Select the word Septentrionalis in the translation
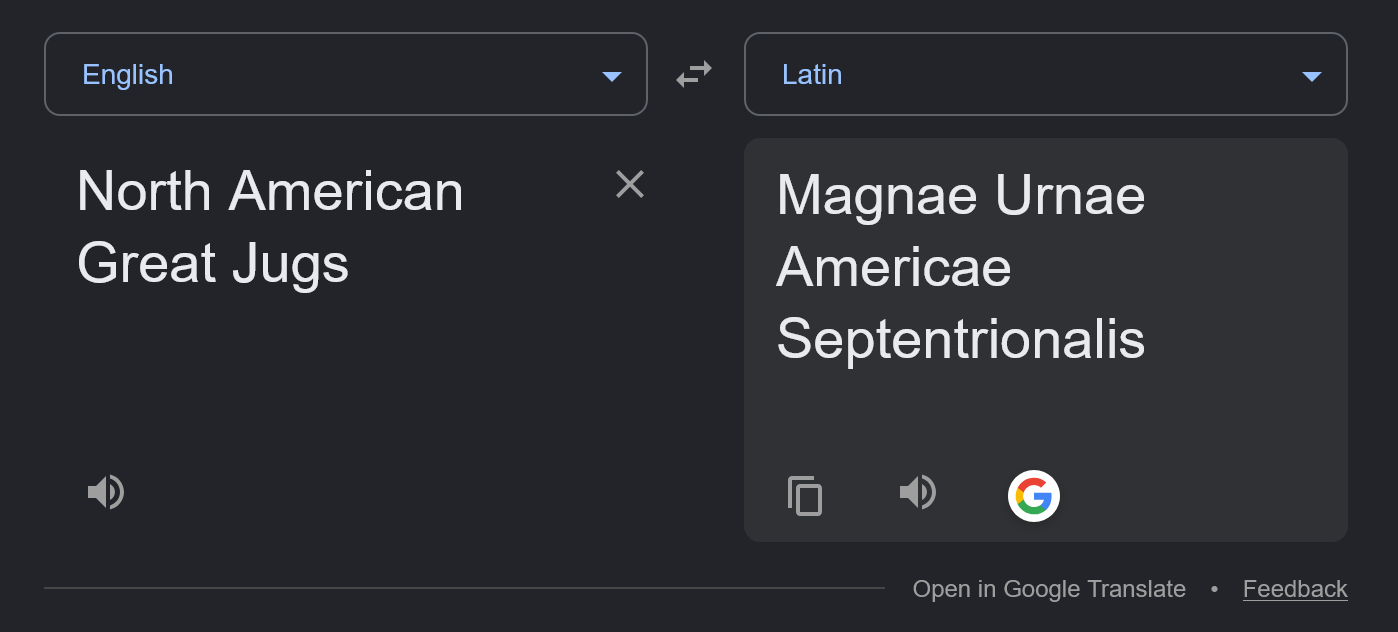Image resolution: width=1398 pixels, height=632 pixels. 961,339
